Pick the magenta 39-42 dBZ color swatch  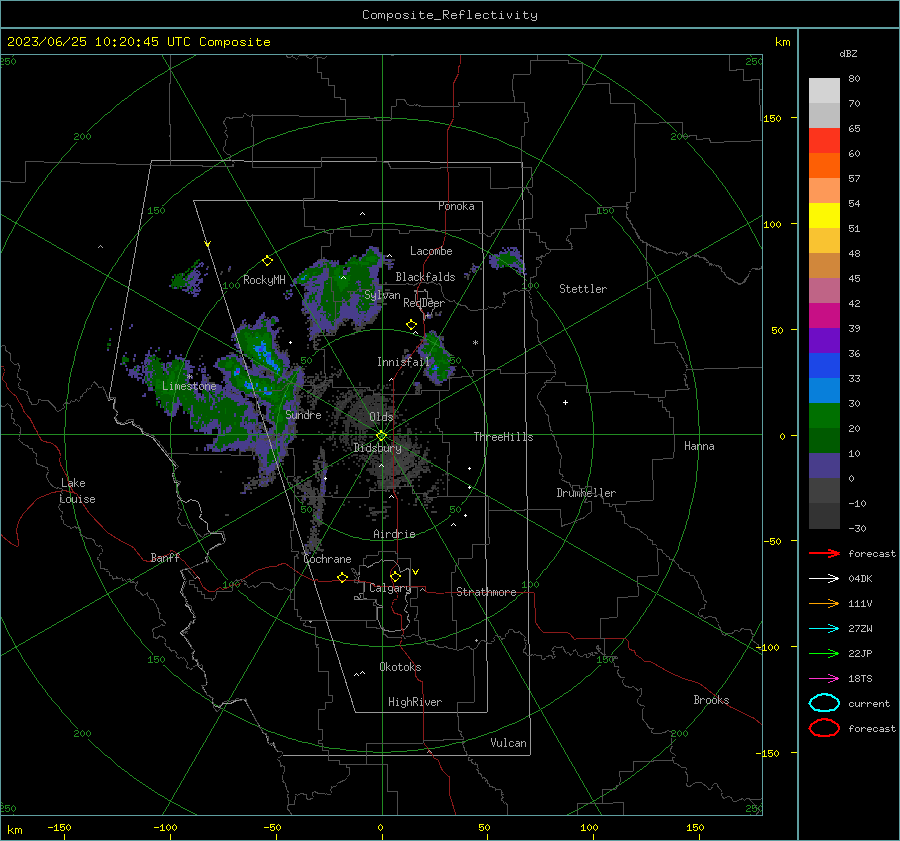(x=824, y=316)
